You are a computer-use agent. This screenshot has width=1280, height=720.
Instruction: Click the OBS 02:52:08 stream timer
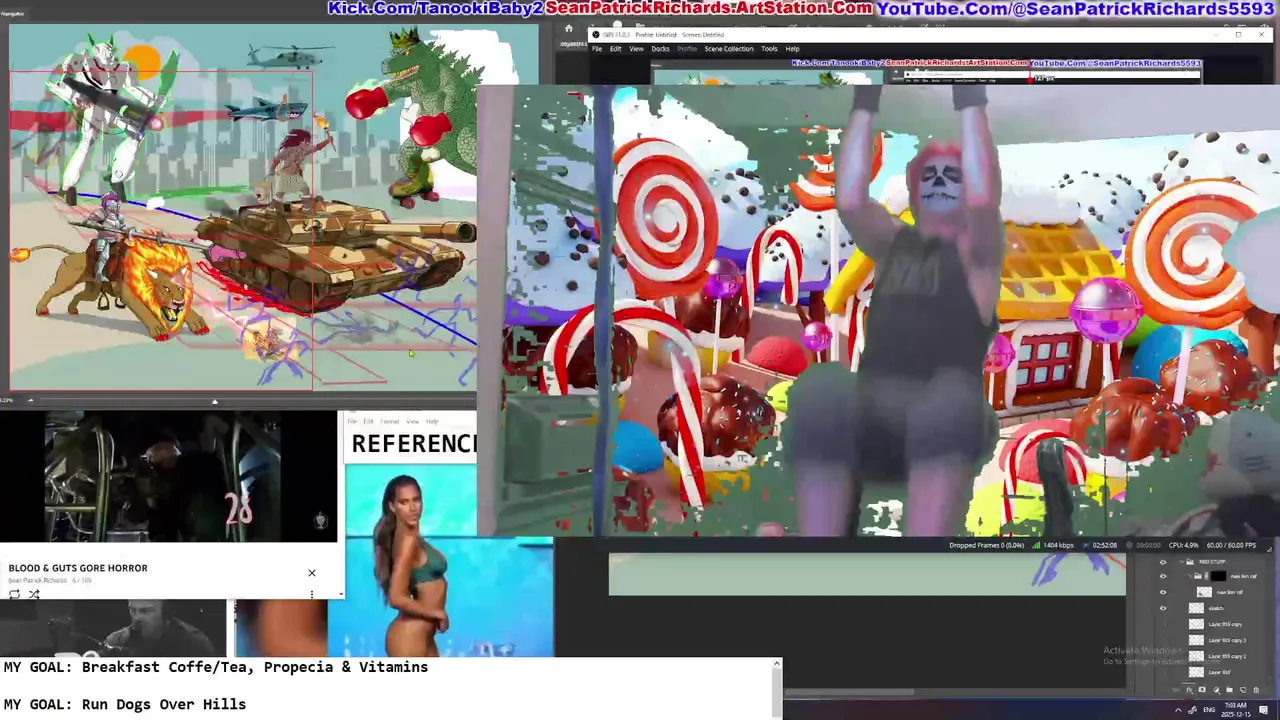(x=1104, y=545)
